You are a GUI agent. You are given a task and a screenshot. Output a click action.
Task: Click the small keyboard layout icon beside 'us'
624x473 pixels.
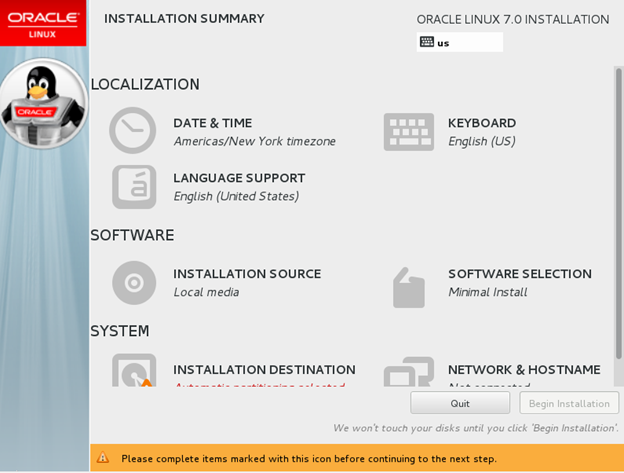(x=427, y=42)
